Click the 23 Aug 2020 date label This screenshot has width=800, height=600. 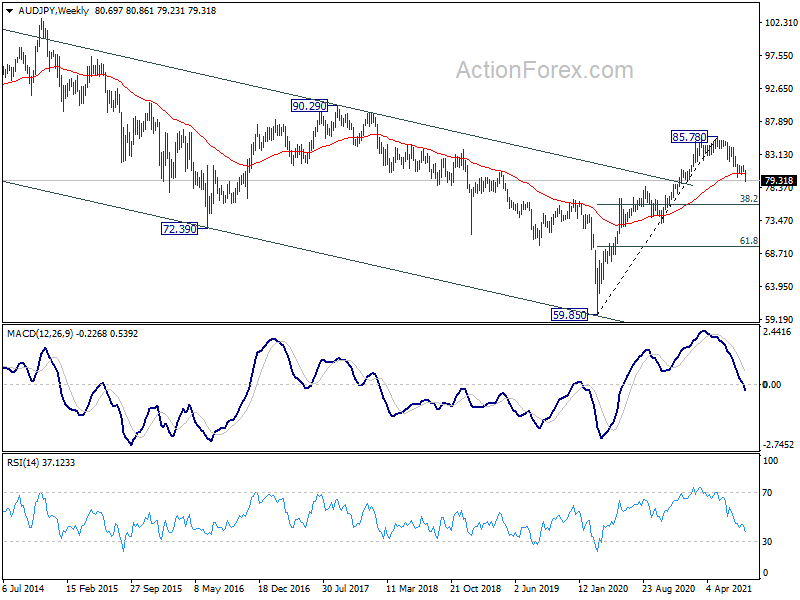point(668,589)
